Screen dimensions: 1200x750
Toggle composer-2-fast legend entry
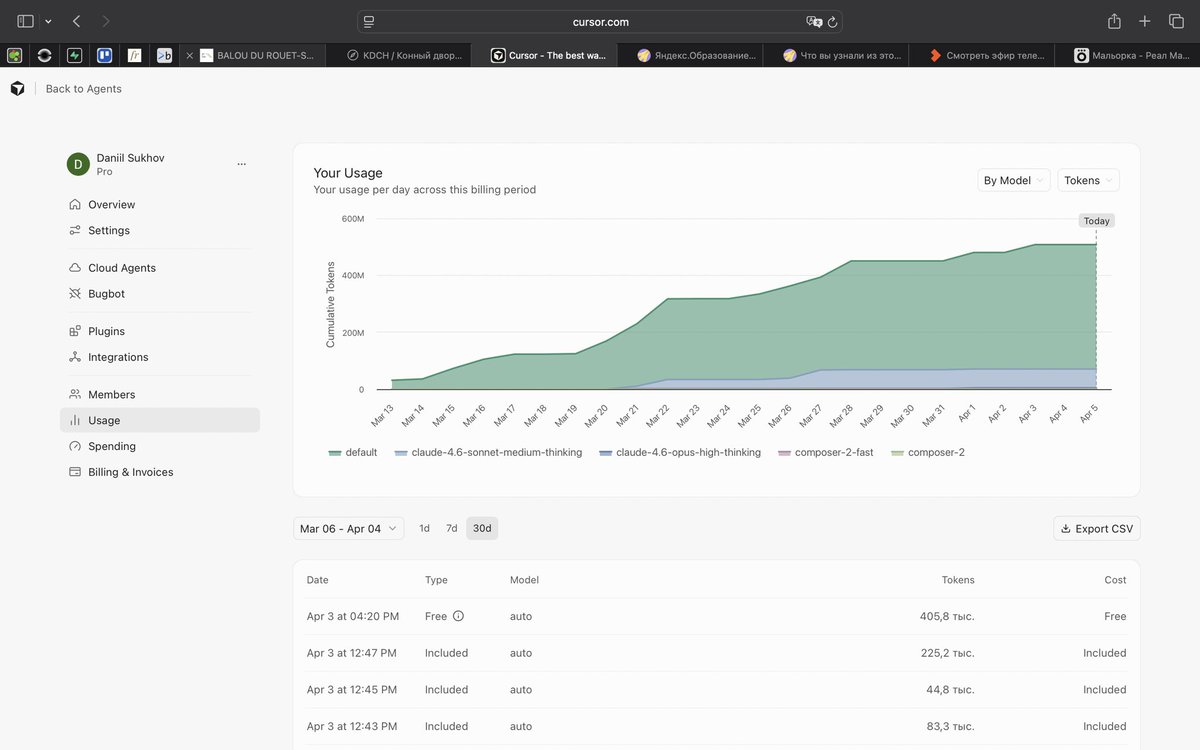pos(825,452)
